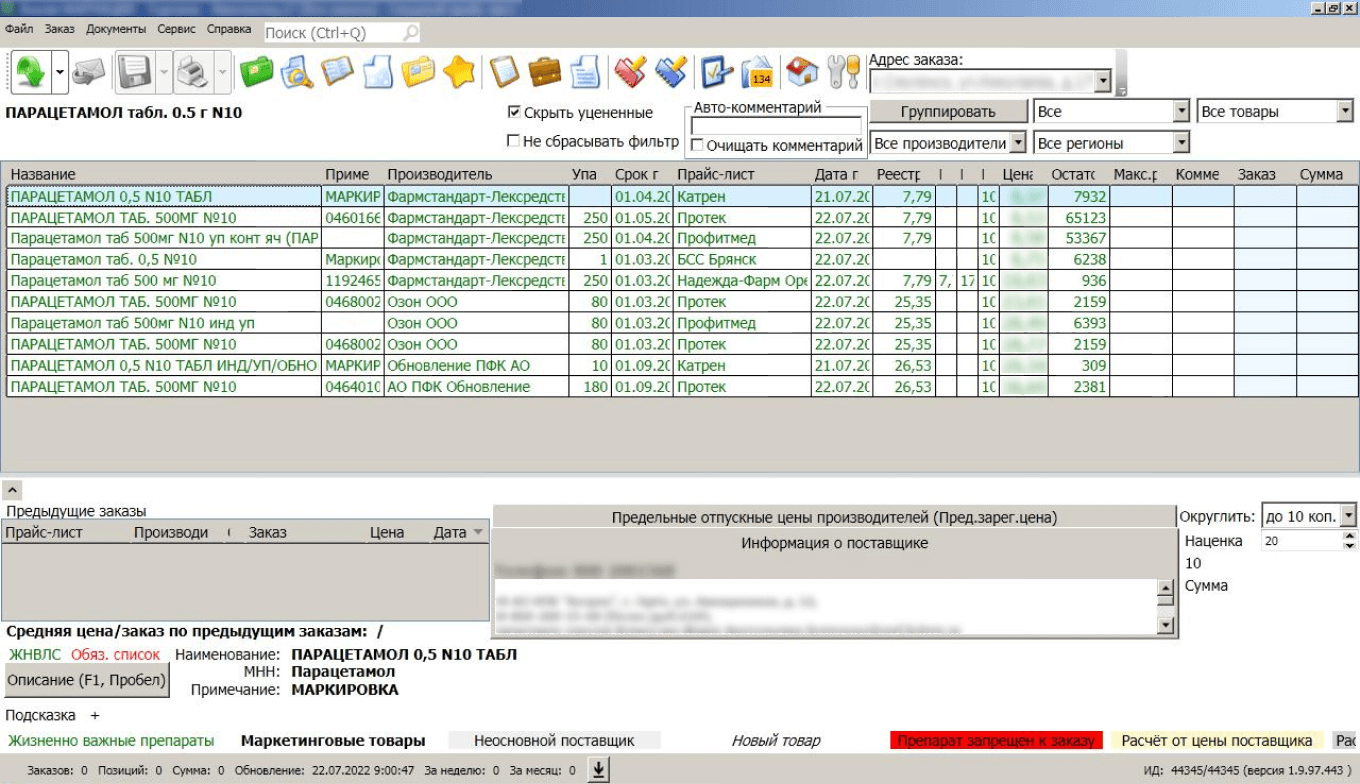
Task: Open the brown briefcase icon
Action: (x=545, y=72)
